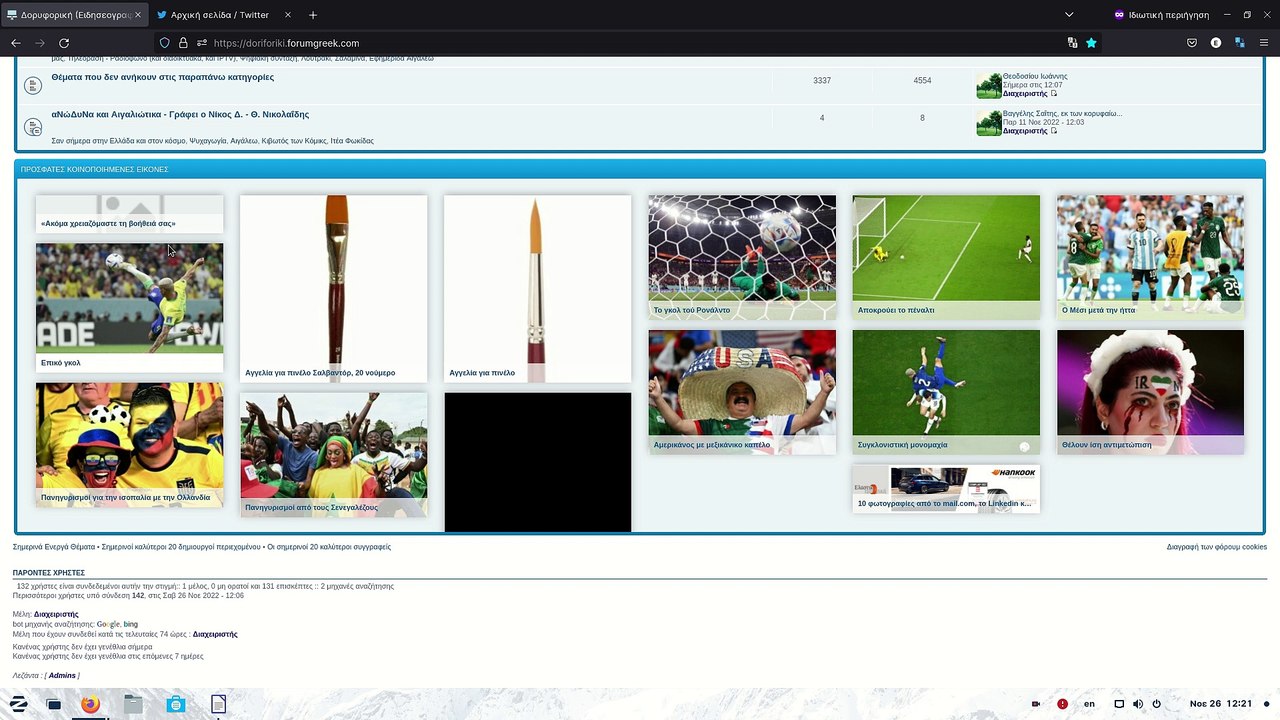The image size is (1280, 720).
Task: Open 'Σημερινά Ενεργά Θέματα' link
Action: [54, 547]
